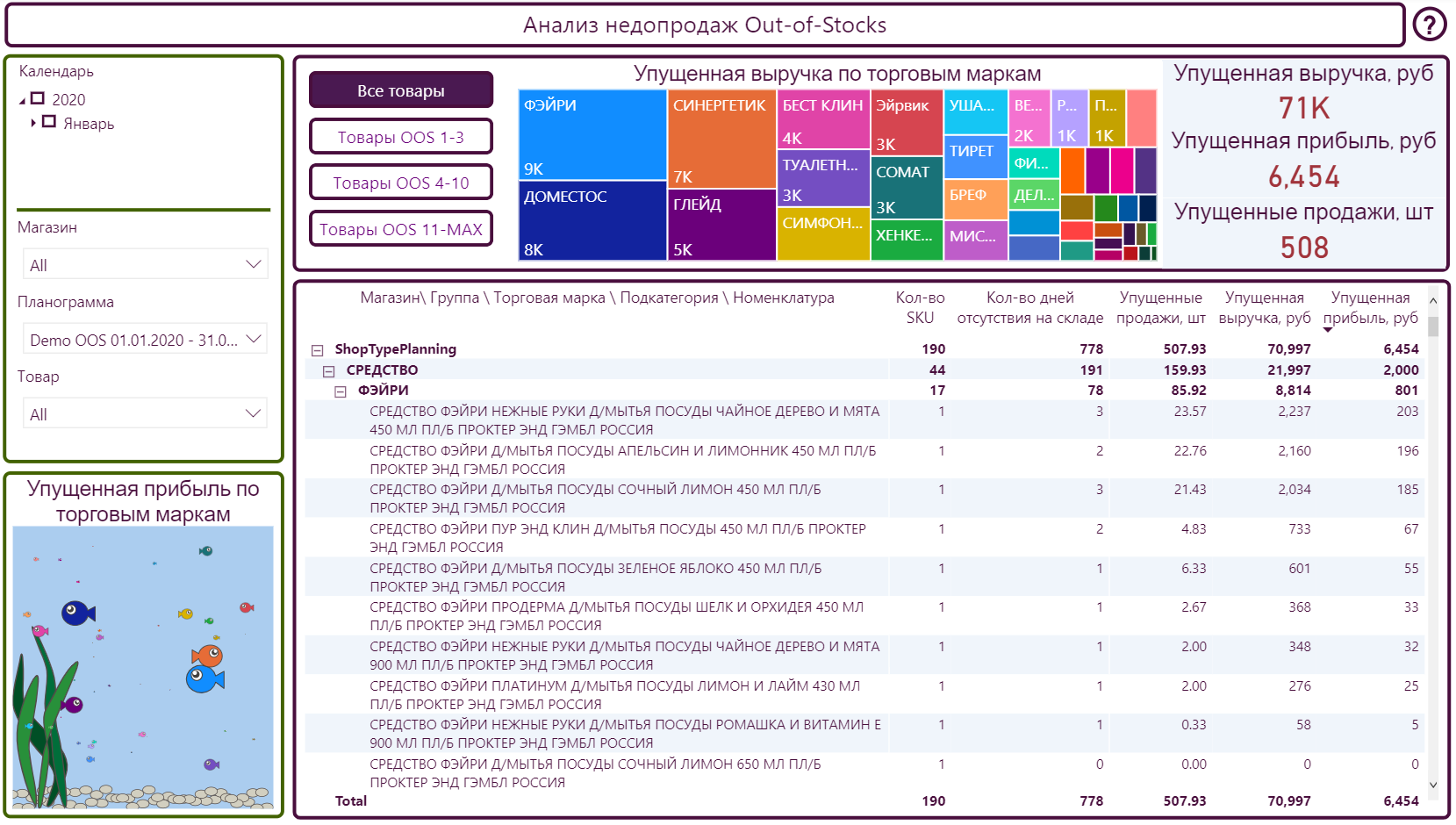Screen dimensions: 1456x825
Task: Select the ФЭЙРИ treemap tile
Action: pyautogui.click(x=592, y=135)
